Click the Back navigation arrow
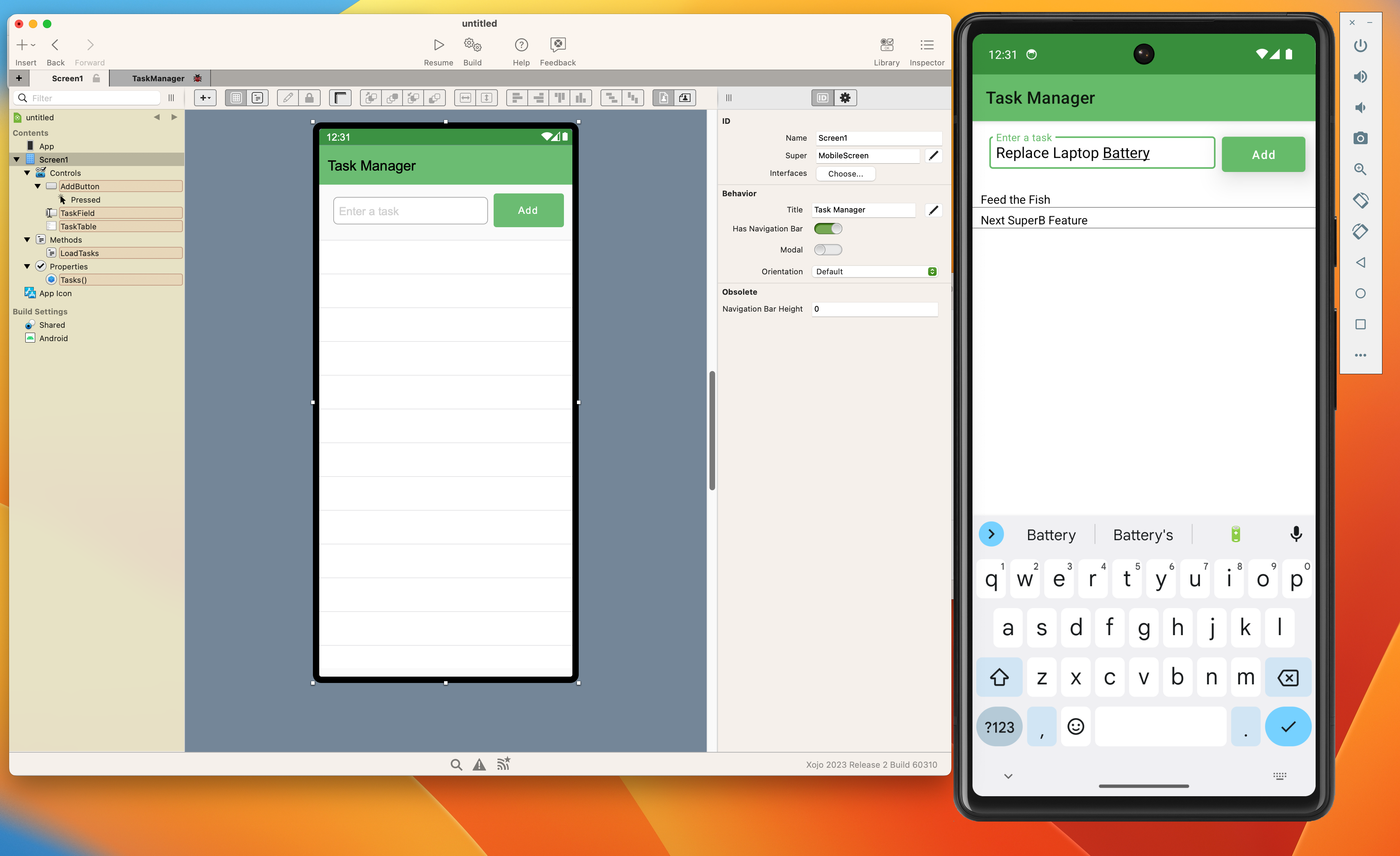The width and height of the screenshot is (1400, 856). tap(55, 44)
